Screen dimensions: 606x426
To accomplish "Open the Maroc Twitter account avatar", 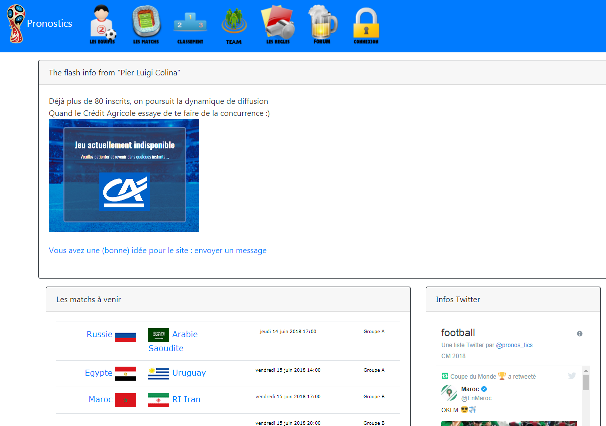I will [449, 393].
